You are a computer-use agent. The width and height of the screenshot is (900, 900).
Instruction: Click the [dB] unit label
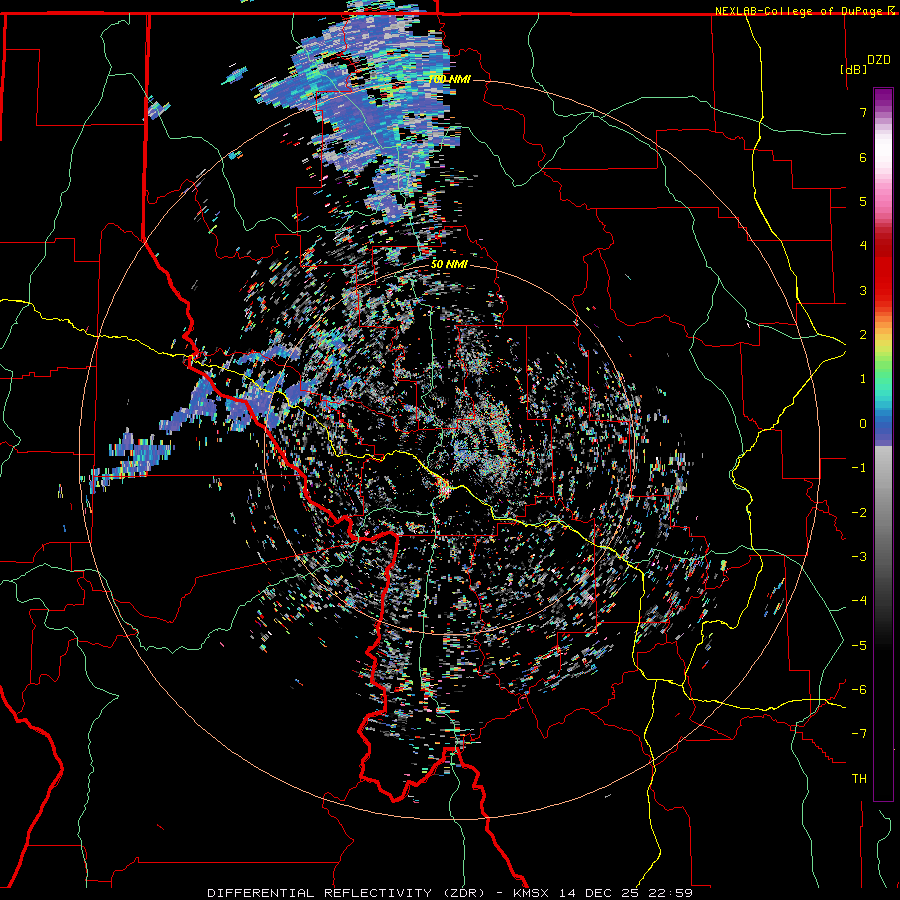click(x=854, y=69)
